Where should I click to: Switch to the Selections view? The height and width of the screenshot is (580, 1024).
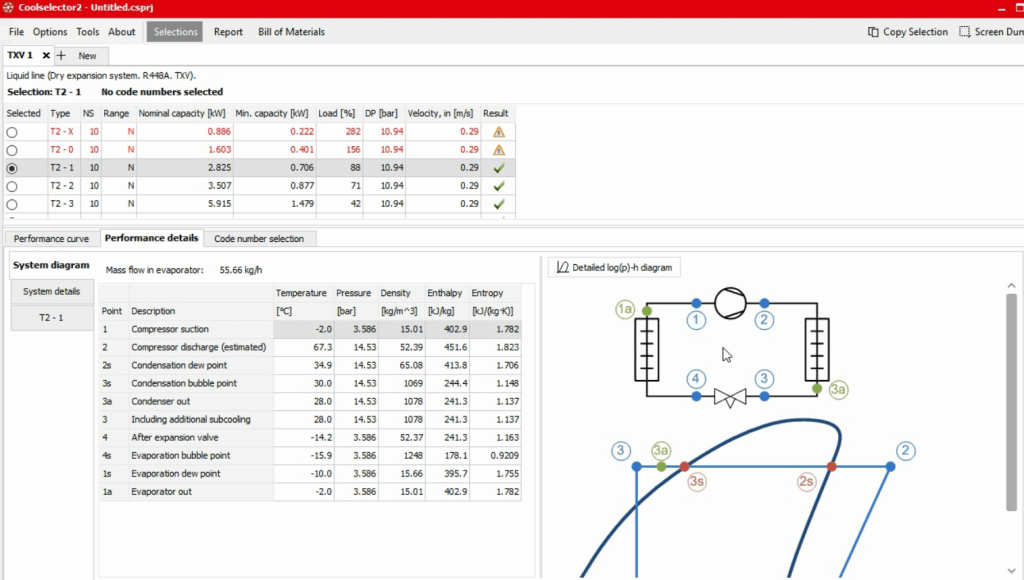175,31
